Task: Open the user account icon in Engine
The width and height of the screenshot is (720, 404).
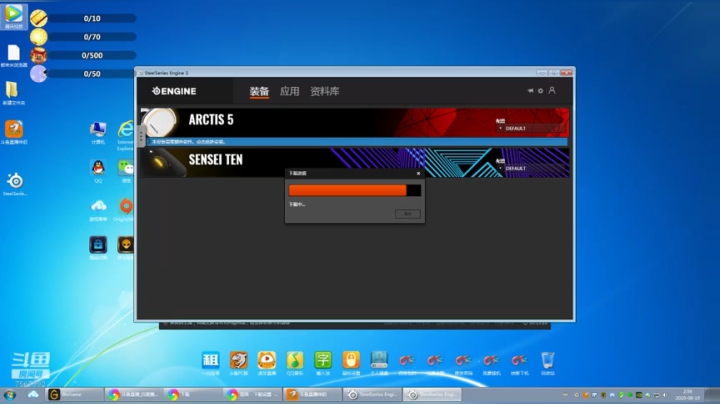Action: tap(552, 90)
